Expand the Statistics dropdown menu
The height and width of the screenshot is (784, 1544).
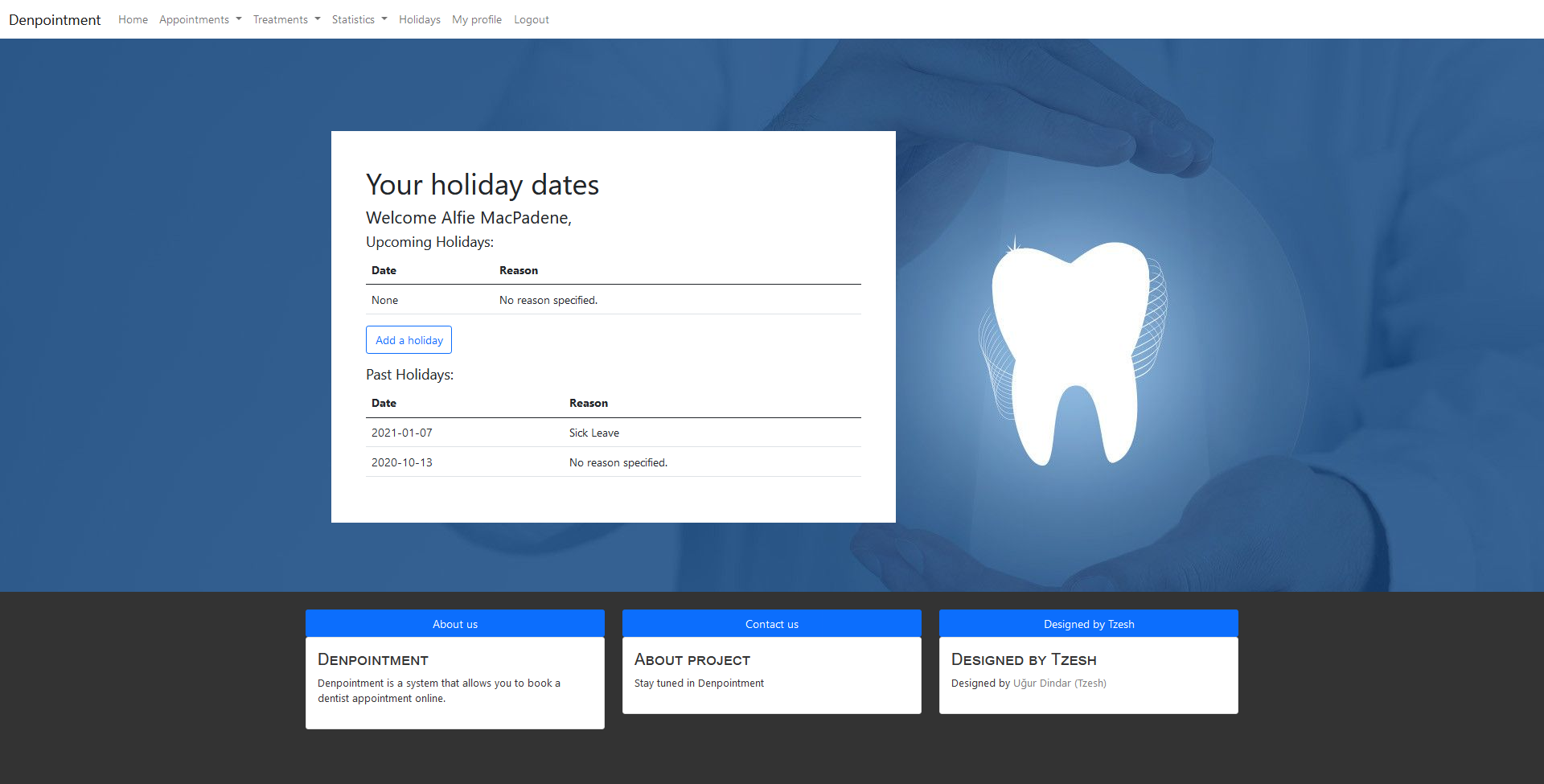click(x=359, y=19)
